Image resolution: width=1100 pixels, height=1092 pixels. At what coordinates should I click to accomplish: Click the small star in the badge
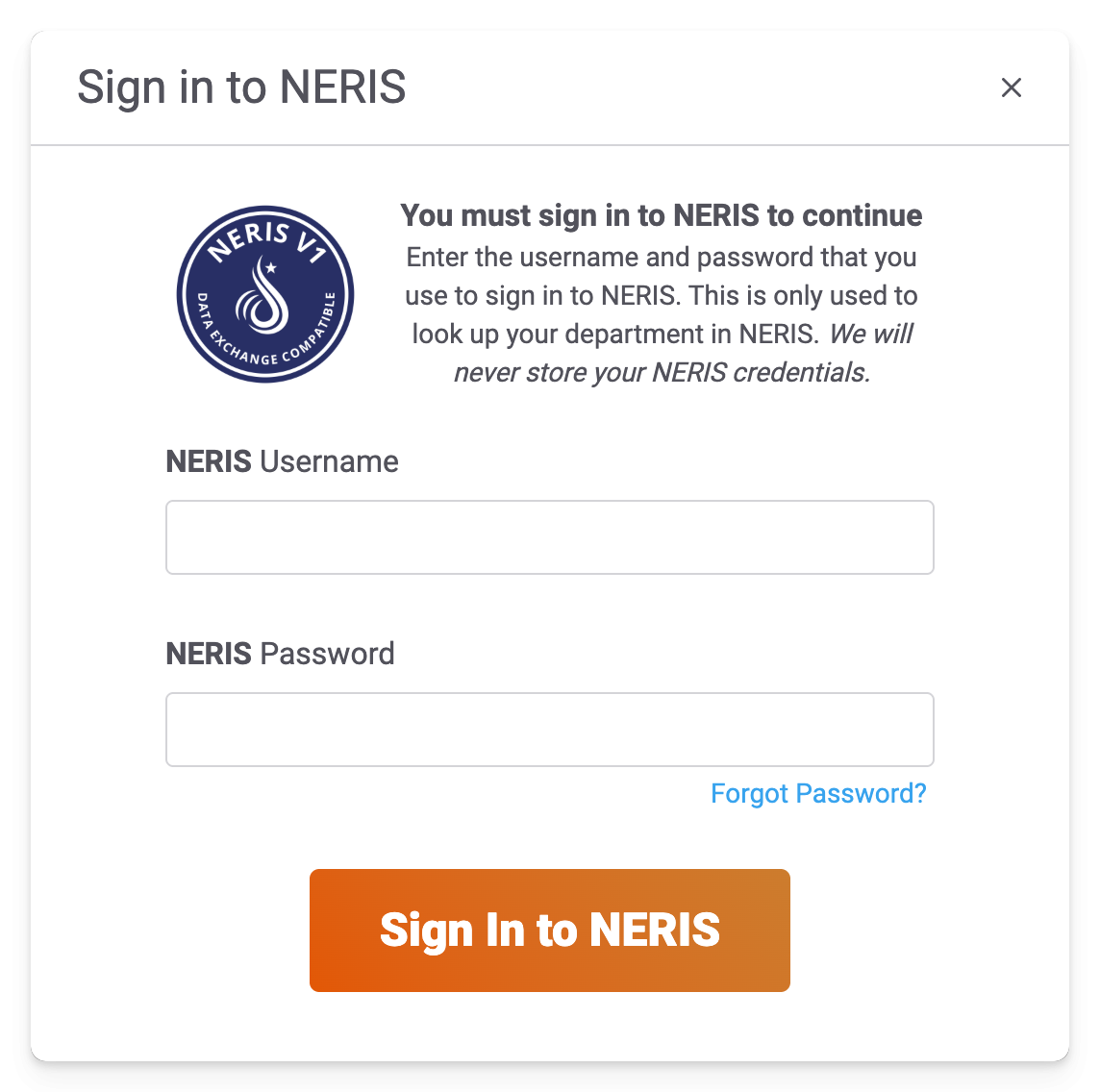coord(271,267)
